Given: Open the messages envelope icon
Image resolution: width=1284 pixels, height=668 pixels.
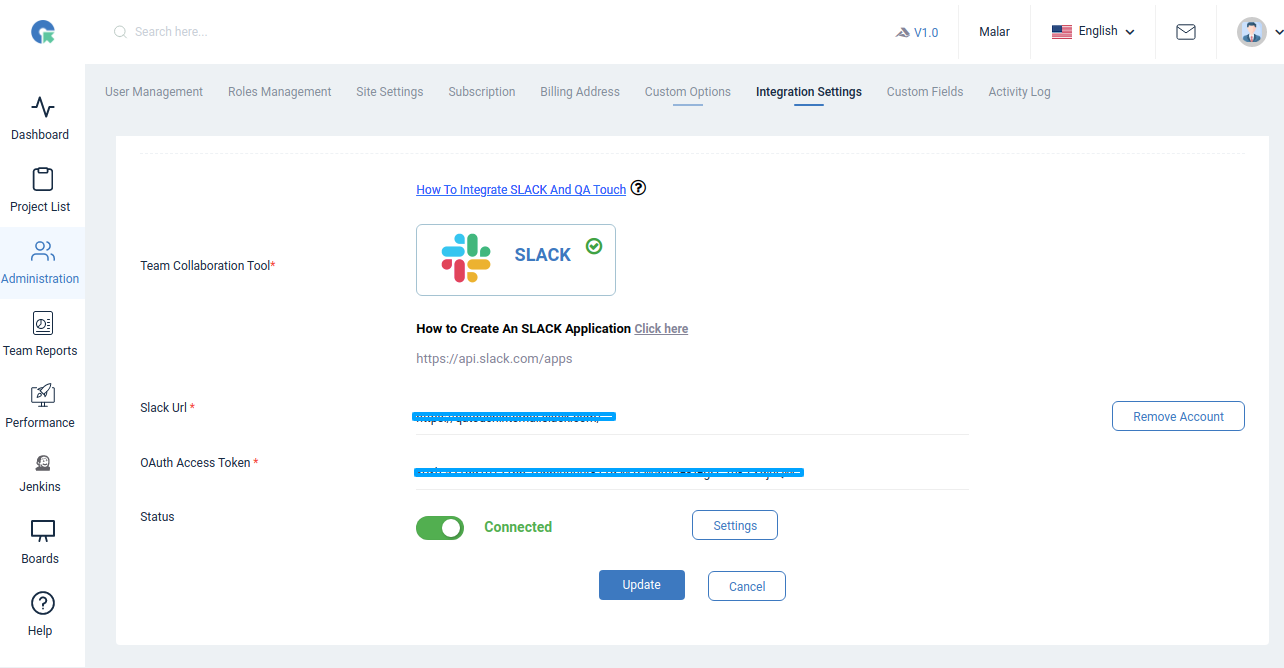Looking at the screenshot, I should pos(1185,31).
